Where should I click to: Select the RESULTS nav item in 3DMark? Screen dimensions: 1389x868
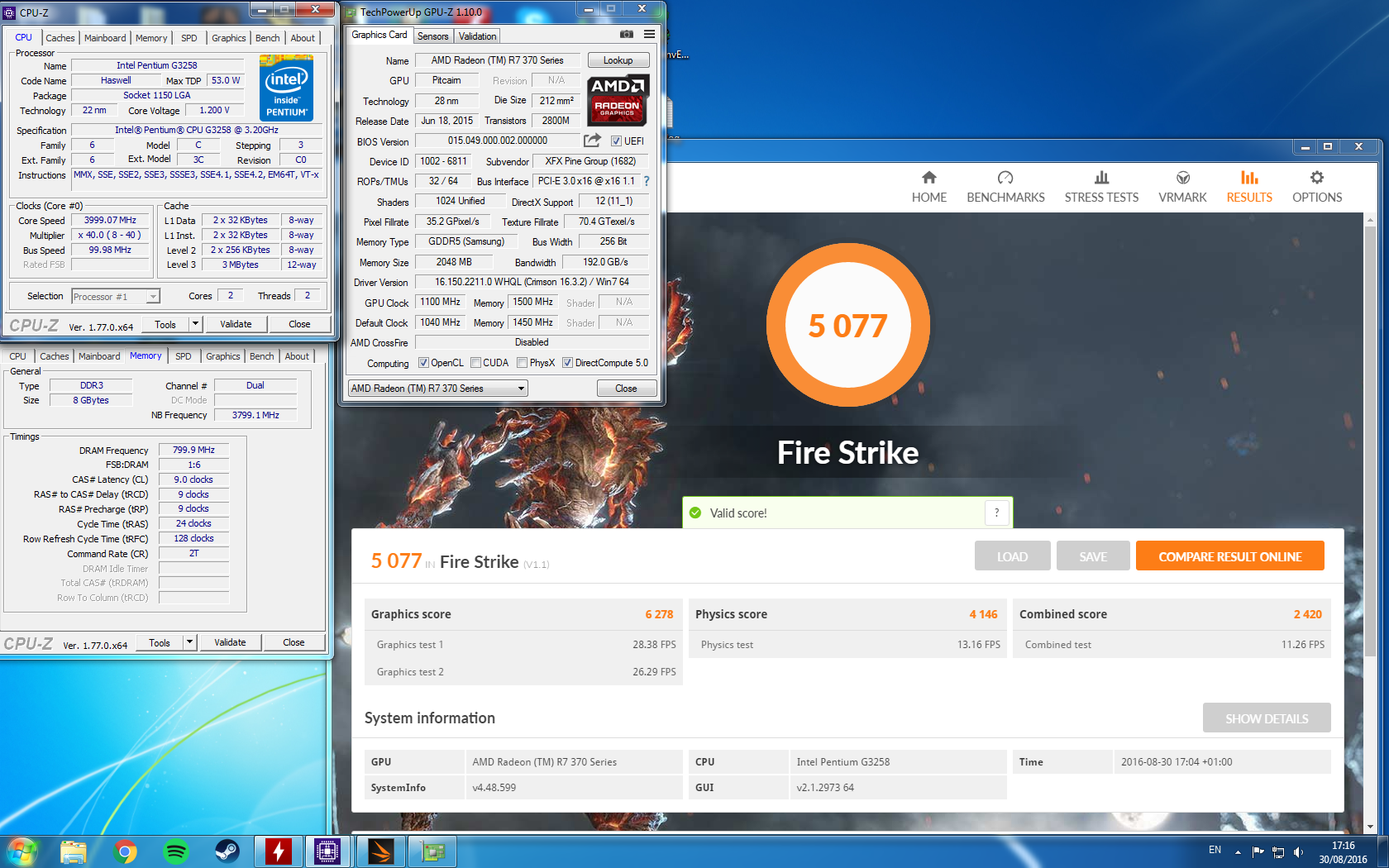pos(1249,187)
